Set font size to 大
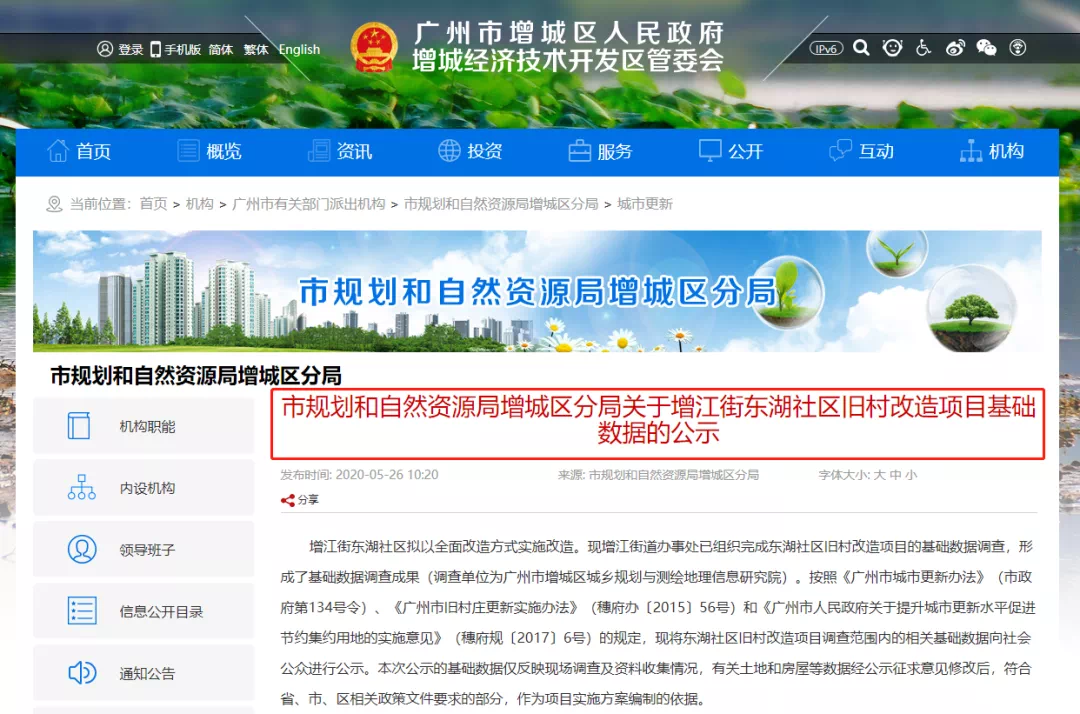This screenshot has height=714, width=1080. (x=880, y=474)
